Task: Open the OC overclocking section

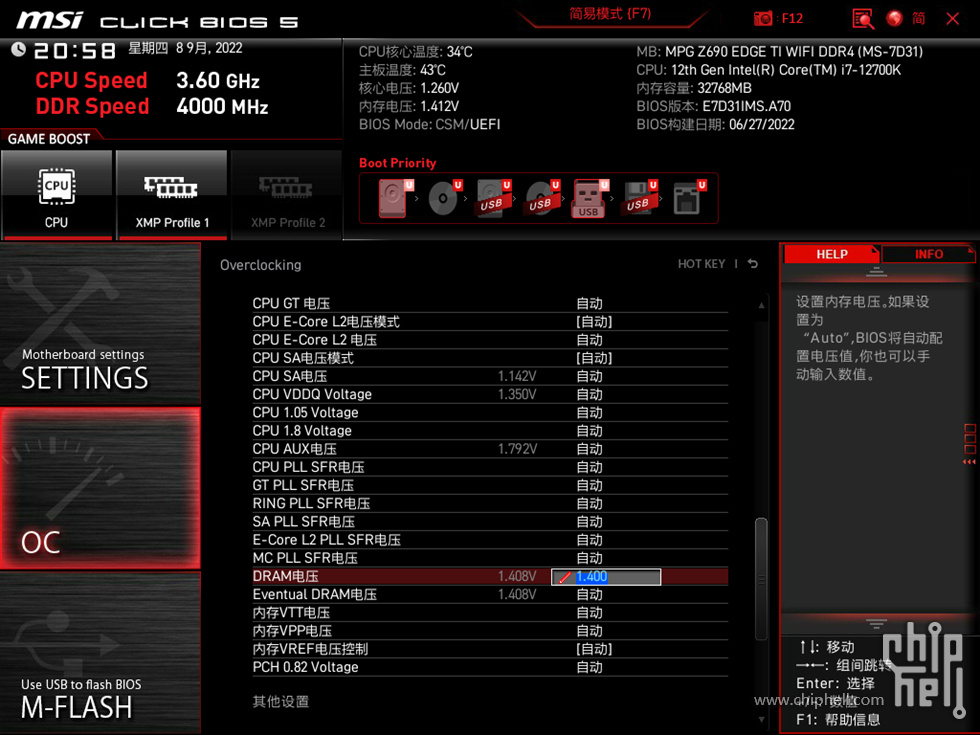Action: (100, 488)
